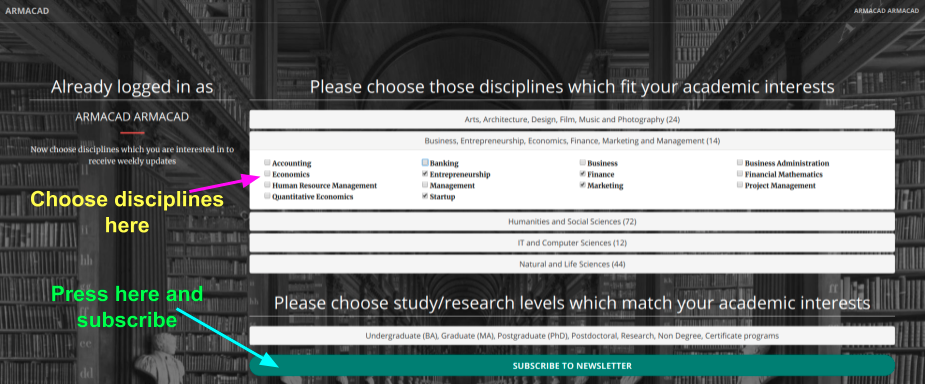Screen dimensions: 925x384
Task: Expand Natural and Life Sciences section
Action: [572, 264]
